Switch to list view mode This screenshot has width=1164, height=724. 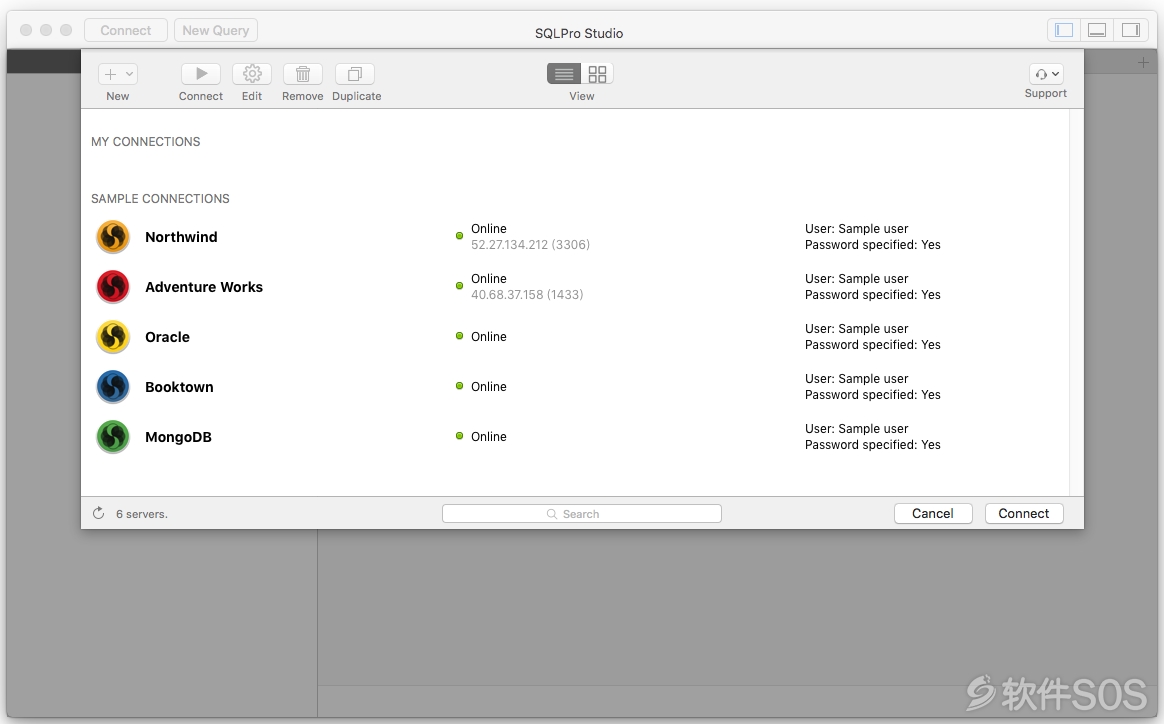(564, 74)
